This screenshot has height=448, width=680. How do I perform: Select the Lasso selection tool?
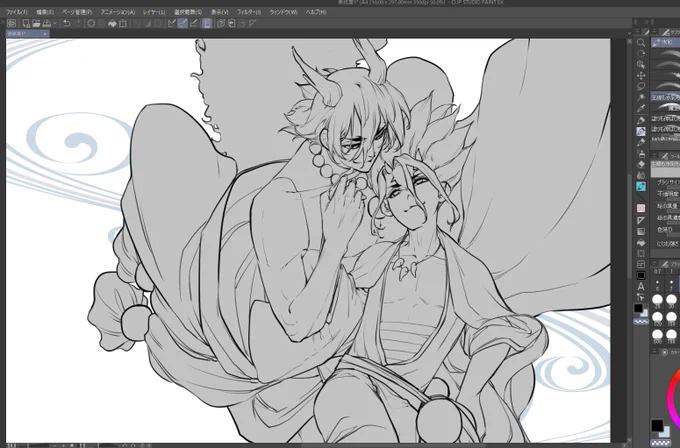click(x=641, y=86)
